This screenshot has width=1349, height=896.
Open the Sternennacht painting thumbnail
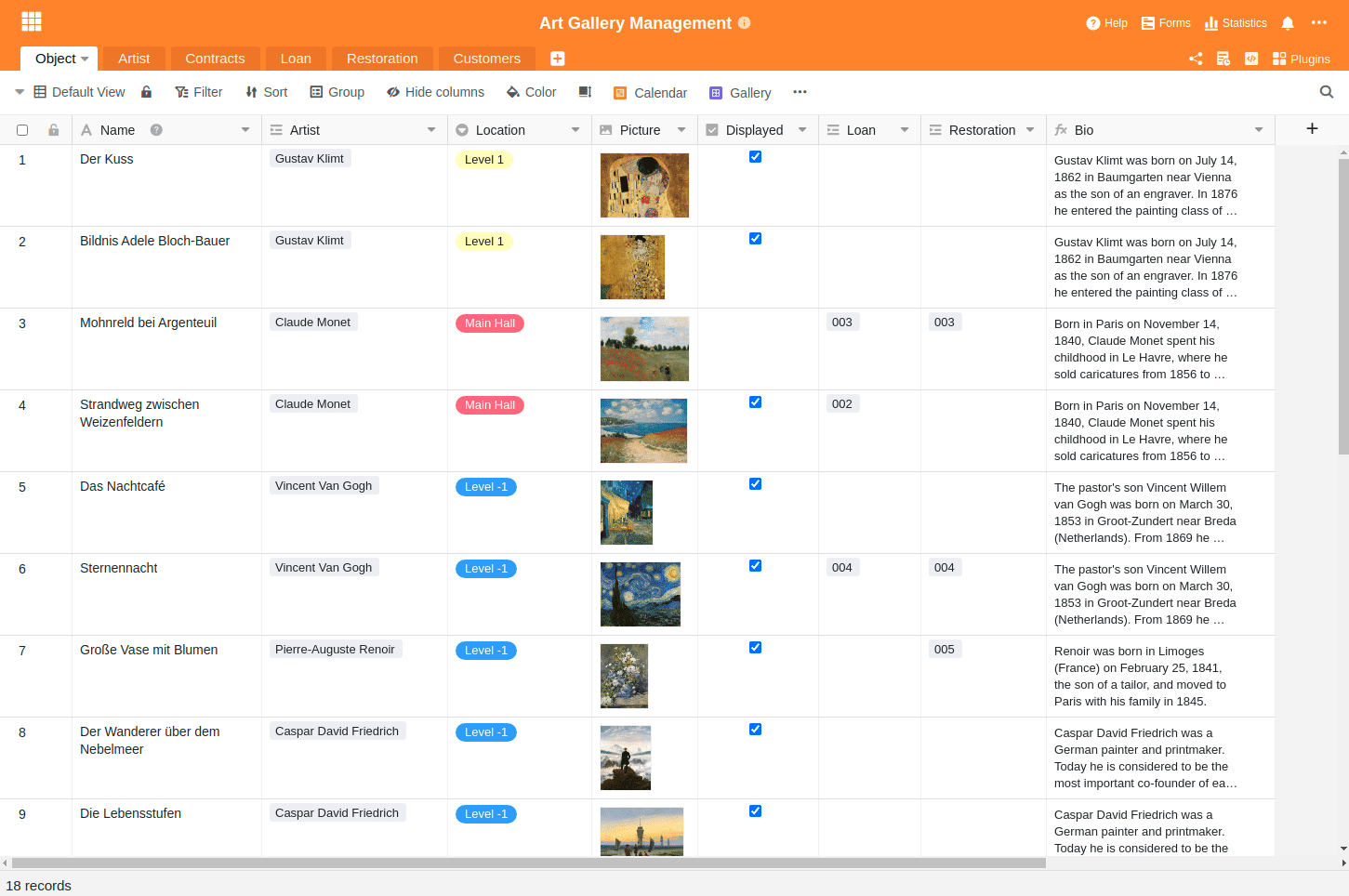click(x=641, y=594)
